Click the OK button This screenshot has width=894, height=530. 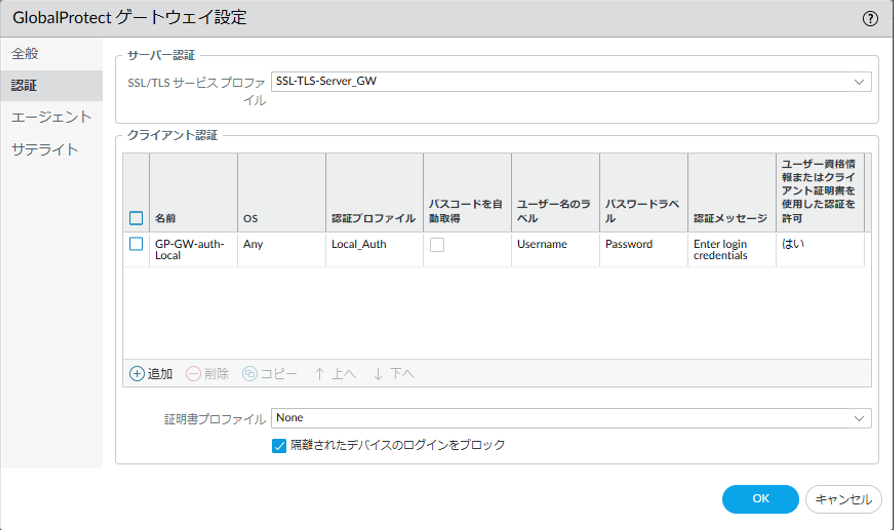(x=760, y=499)
